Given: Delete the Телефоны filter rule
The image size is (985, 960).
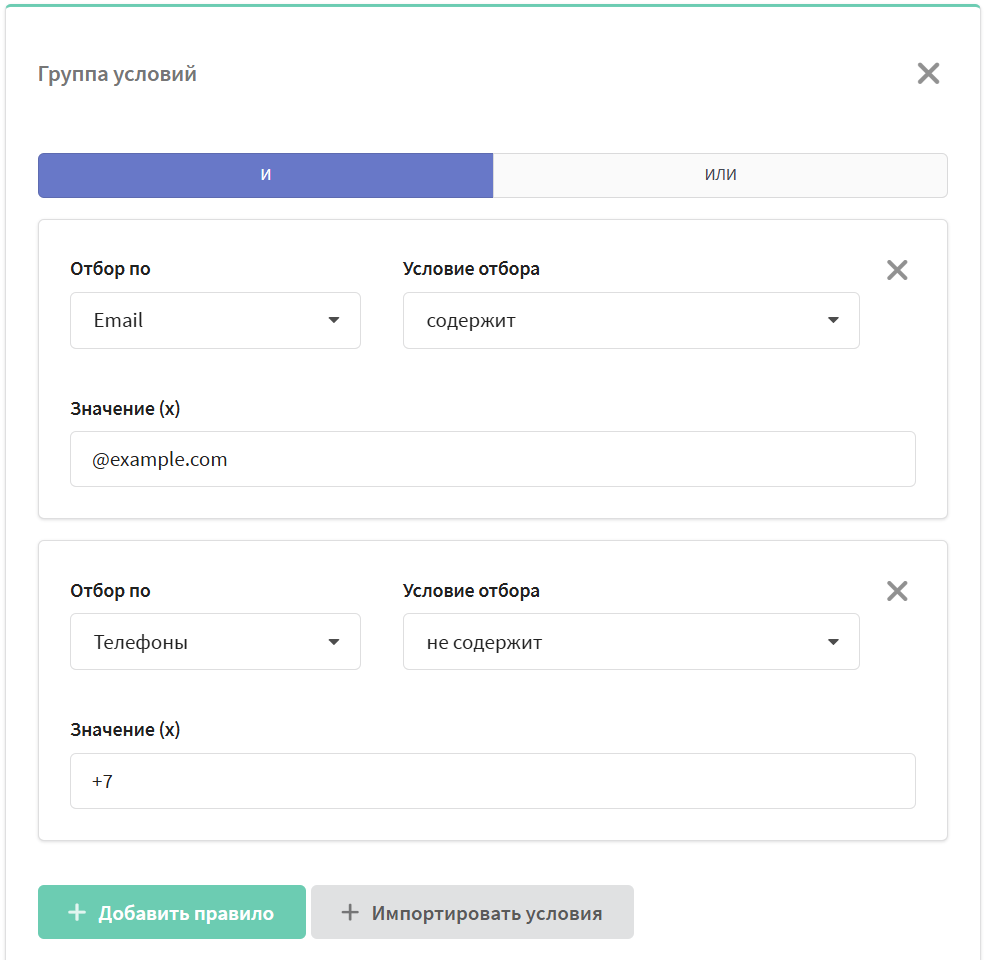Looking at the screenshot, I should [897, 591].
